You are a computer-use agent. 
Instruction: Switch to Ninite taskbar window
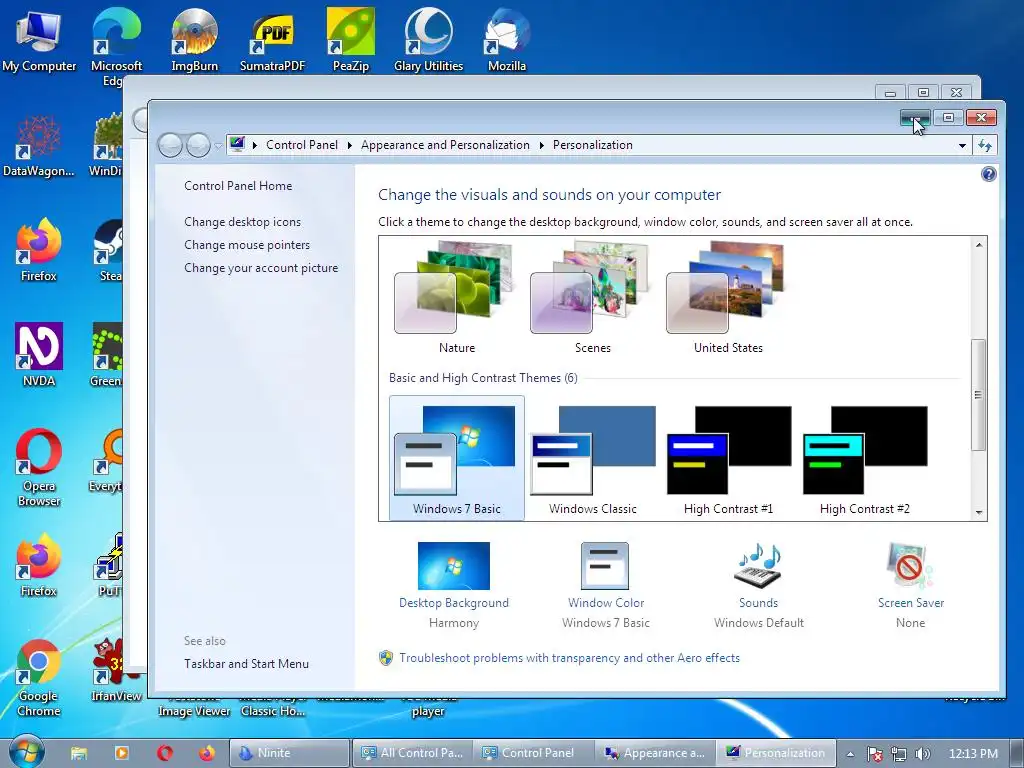click(289, 753)
